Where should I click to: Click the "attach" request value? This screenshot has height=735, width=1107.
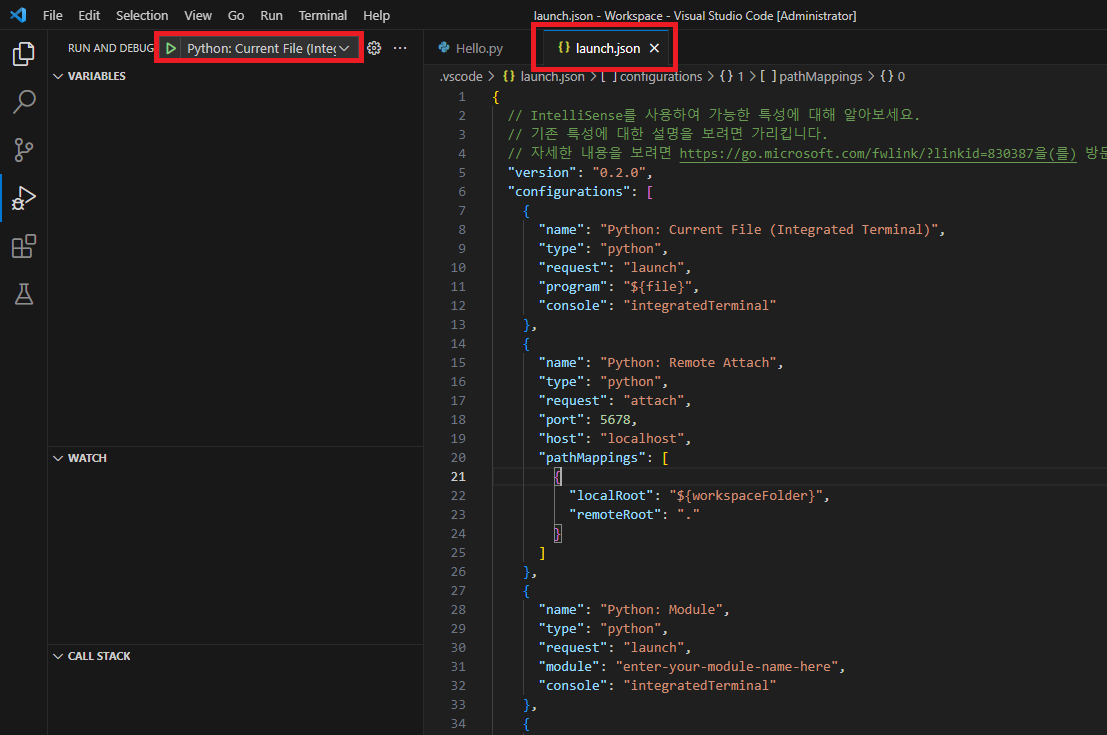[653, 400]
